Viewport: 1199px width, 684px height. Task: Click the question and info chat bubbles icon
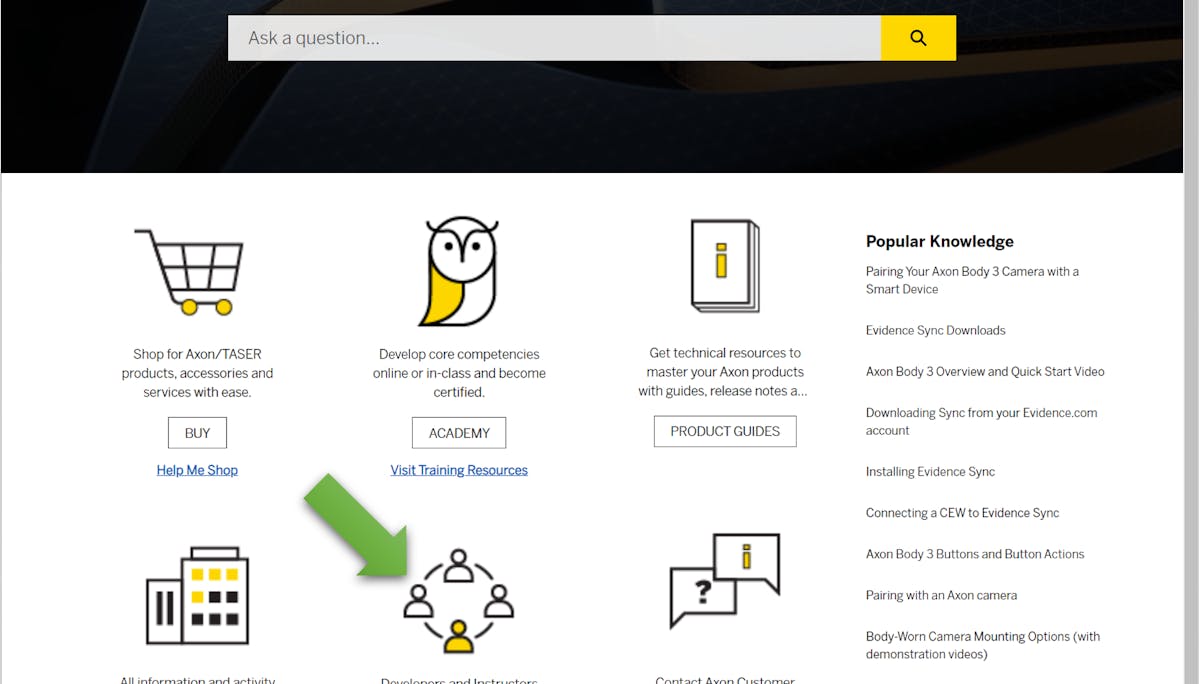click(725, 581)
